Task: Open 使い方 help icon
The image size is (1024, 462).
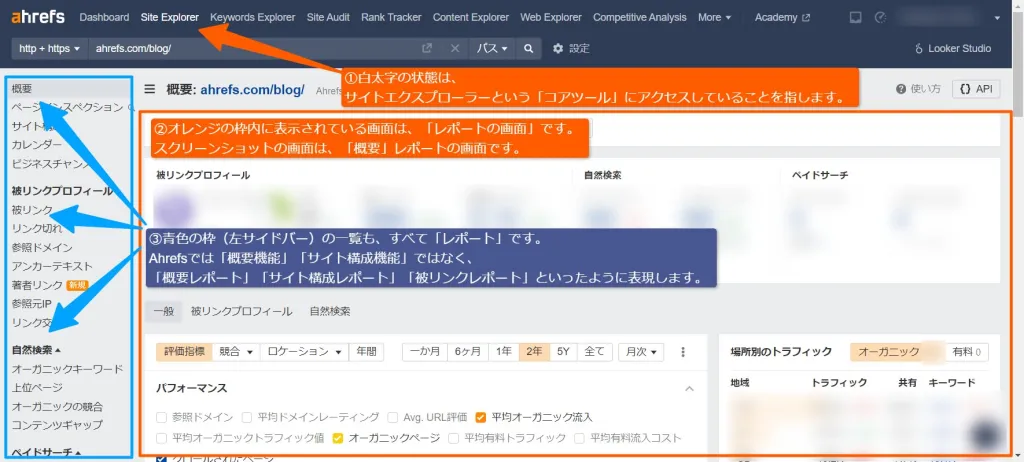Action: [918, 89]
